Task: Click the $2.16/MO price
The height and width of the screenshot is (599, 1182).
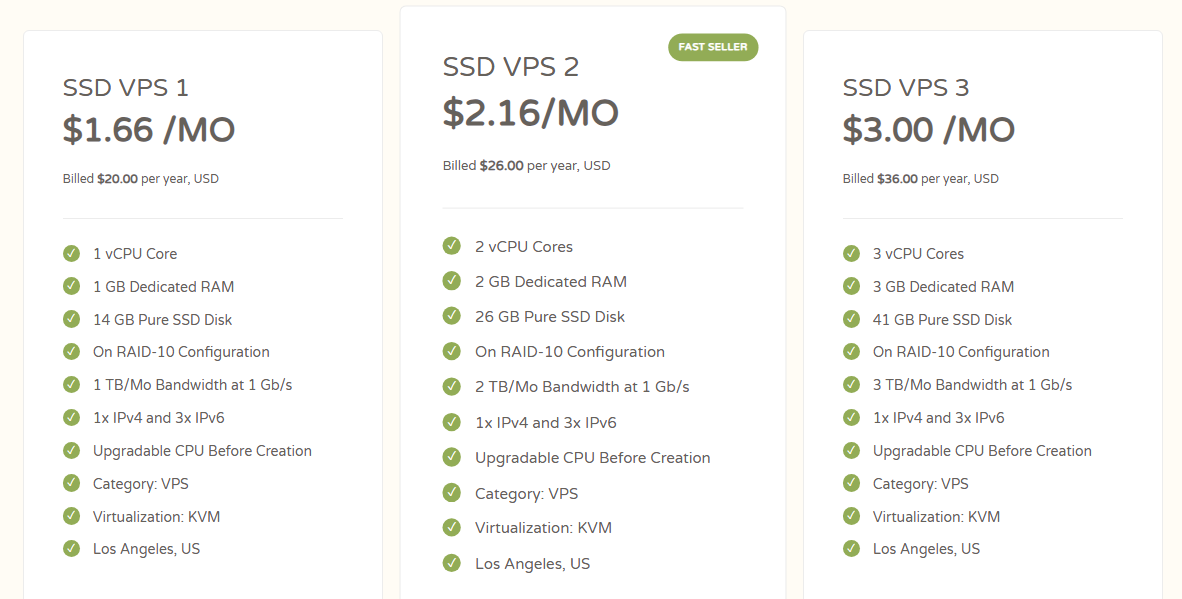Action: tap(531, 113)
